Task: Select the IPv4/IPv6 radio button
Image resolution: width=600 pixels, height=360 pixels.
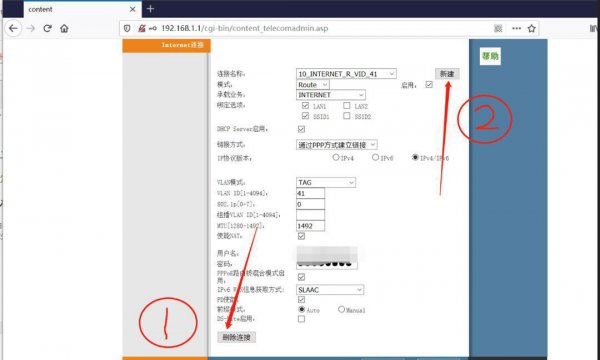Action: (415, 157)
